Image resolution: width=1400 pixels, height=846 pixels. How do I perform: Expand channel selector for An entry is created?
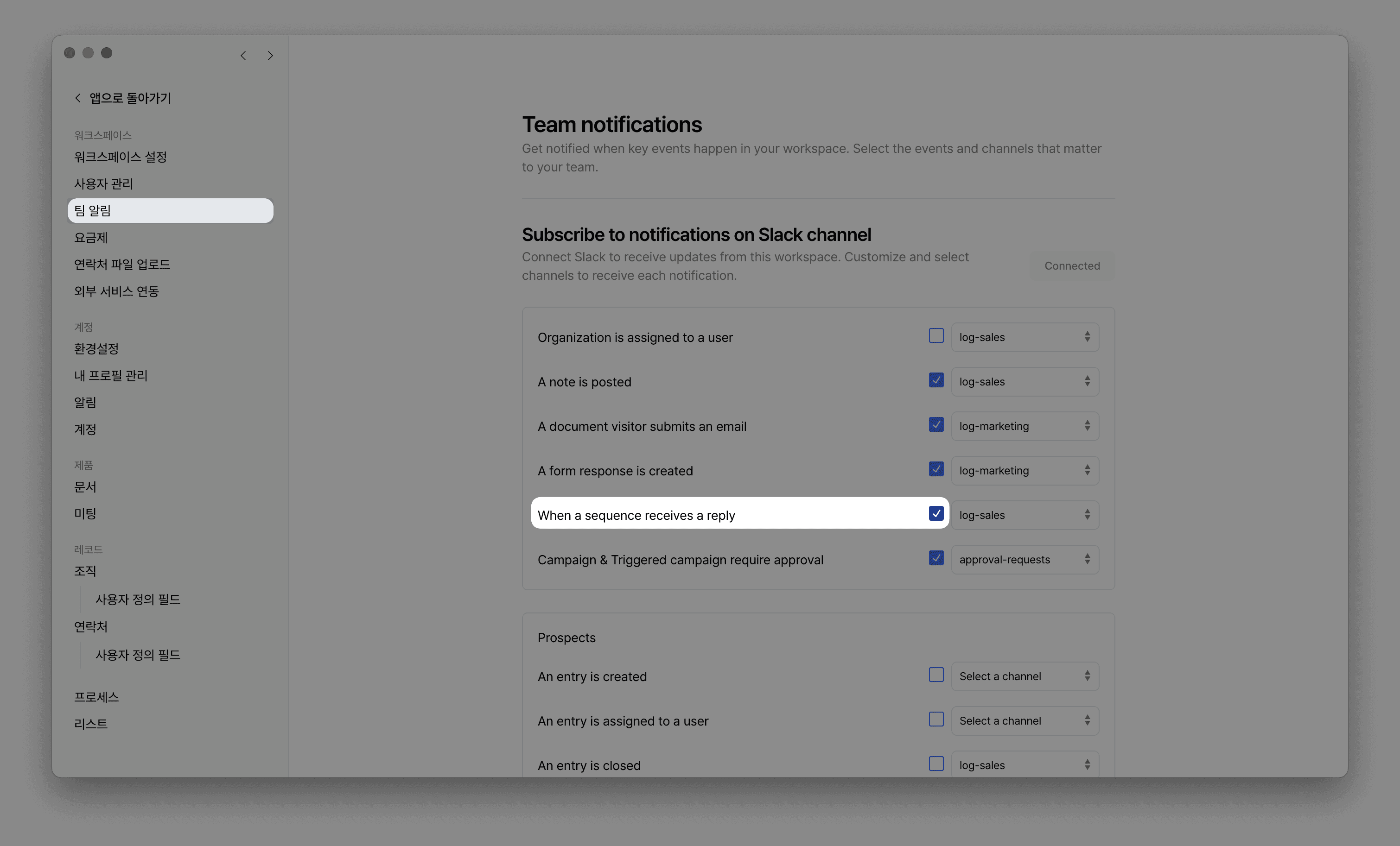pos(1025,676)
